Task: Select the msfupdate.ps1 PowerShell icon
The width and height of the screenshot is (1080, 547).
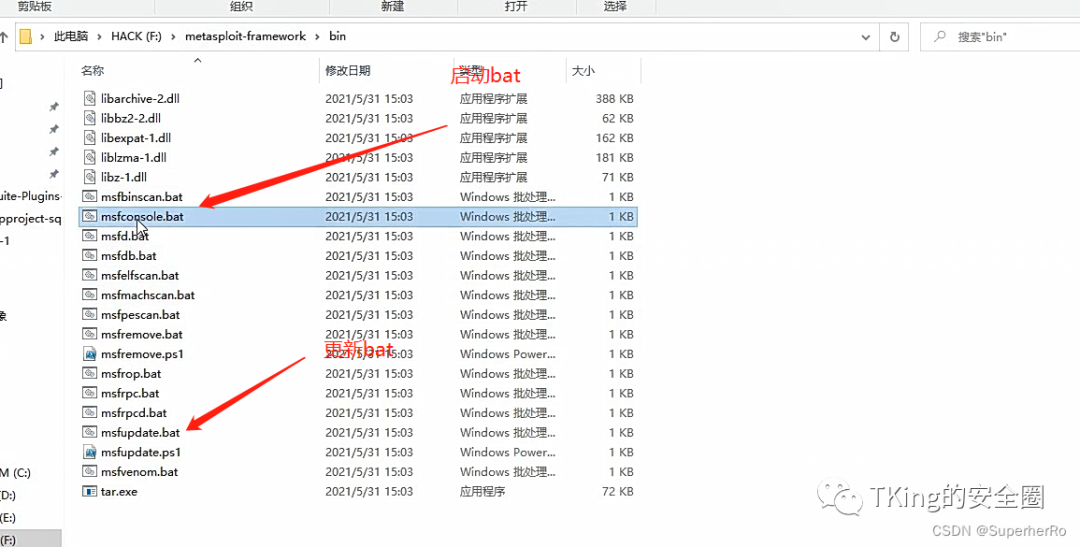Action: [90, 452]
